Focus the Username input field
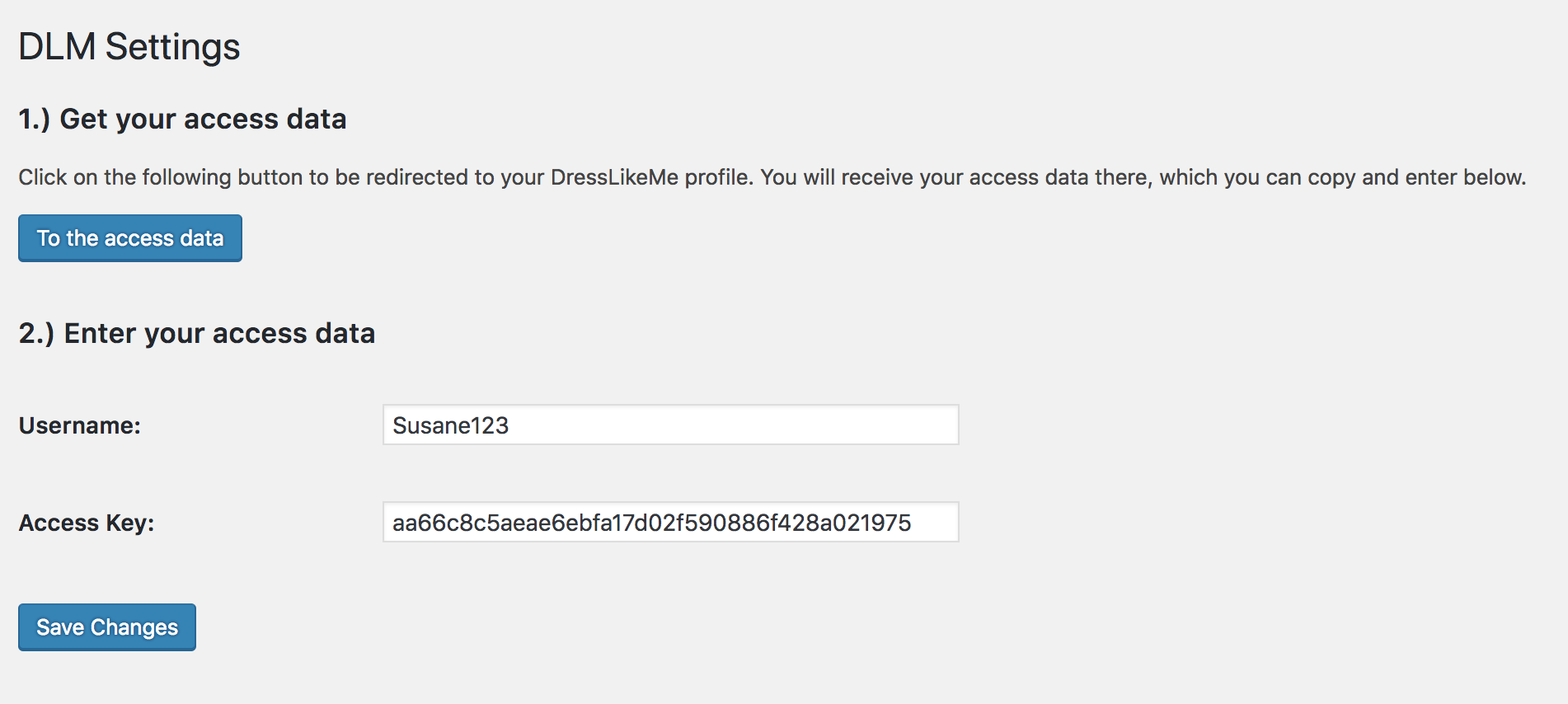The height and width of the screenshot is (704, 1568). pos(671,425)
